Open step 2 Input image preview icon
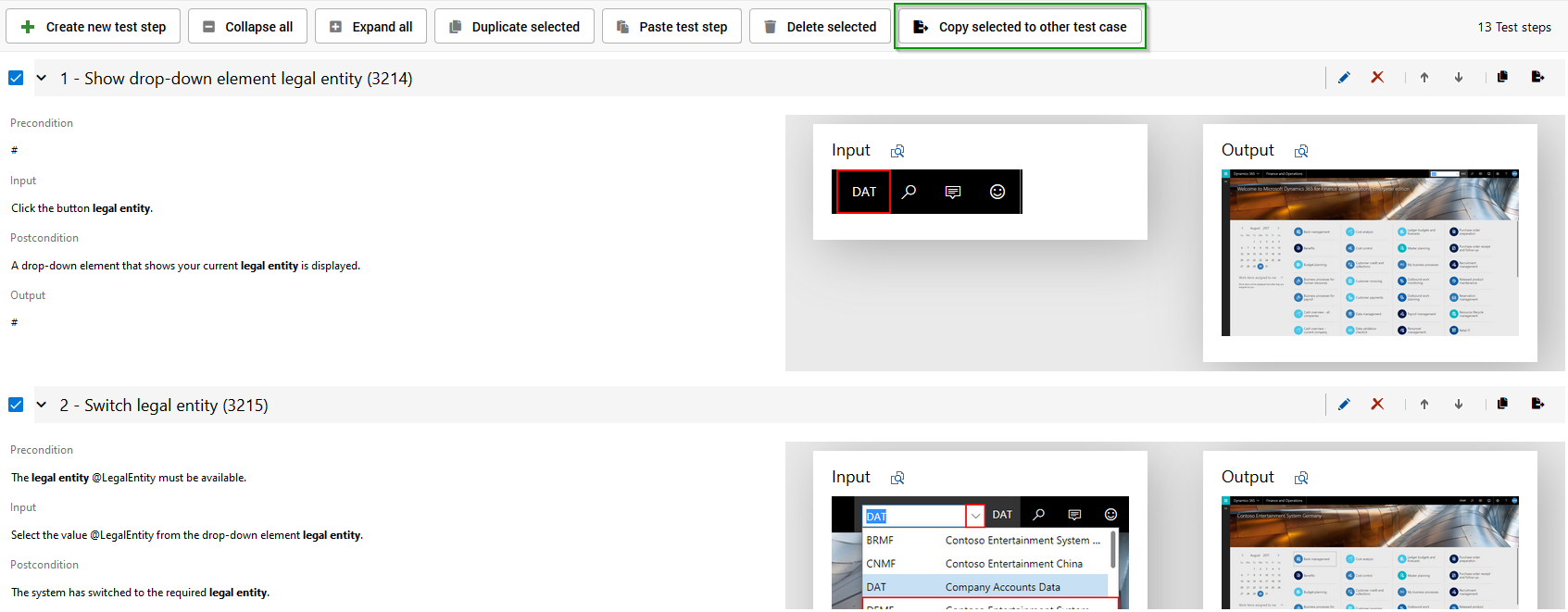The width and height of the screenshot is (1568, 612). [x=897, y=478]
